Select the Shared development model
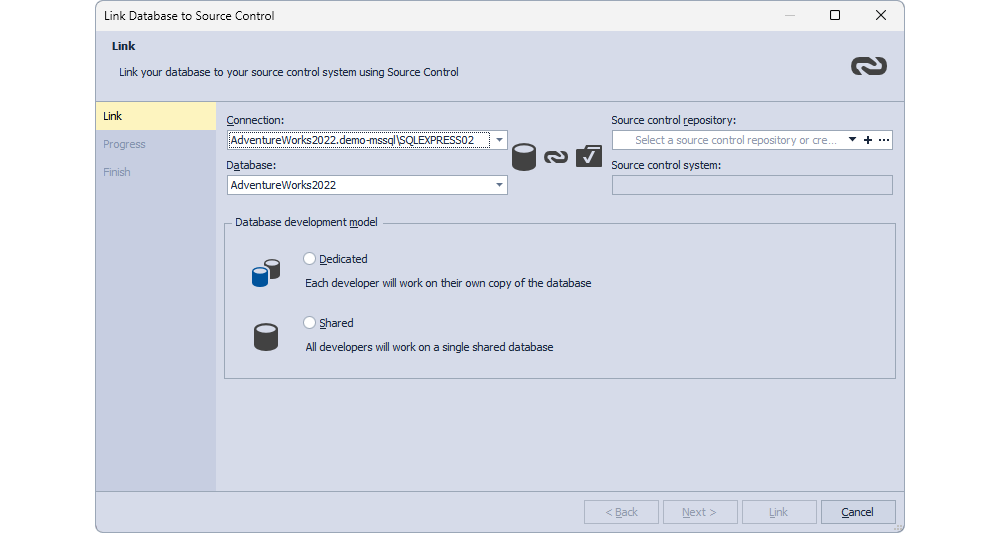Image resolution: width=1000 pixels, height=533 pixels. 309,323
